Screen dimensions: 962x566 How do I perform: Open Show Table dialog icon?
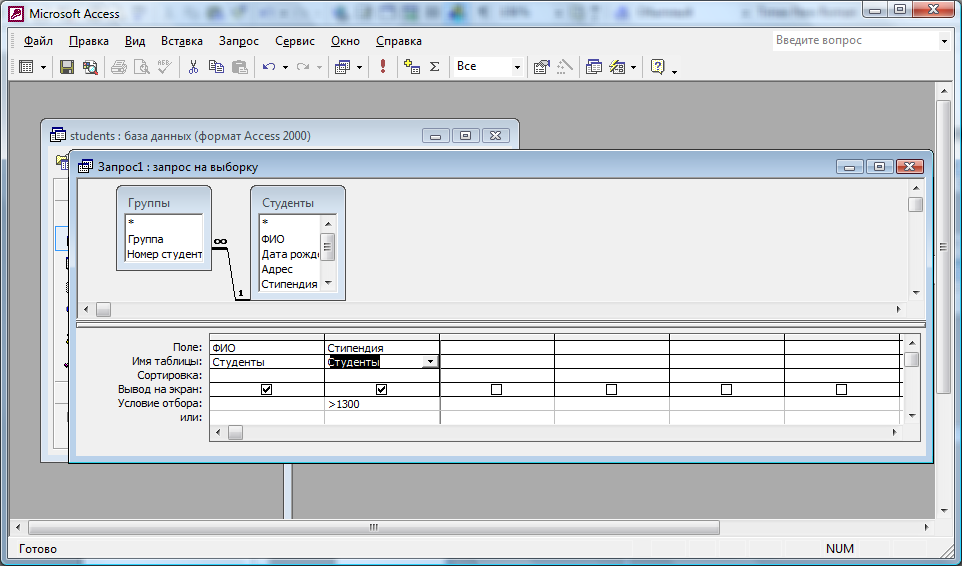(412, 67)
